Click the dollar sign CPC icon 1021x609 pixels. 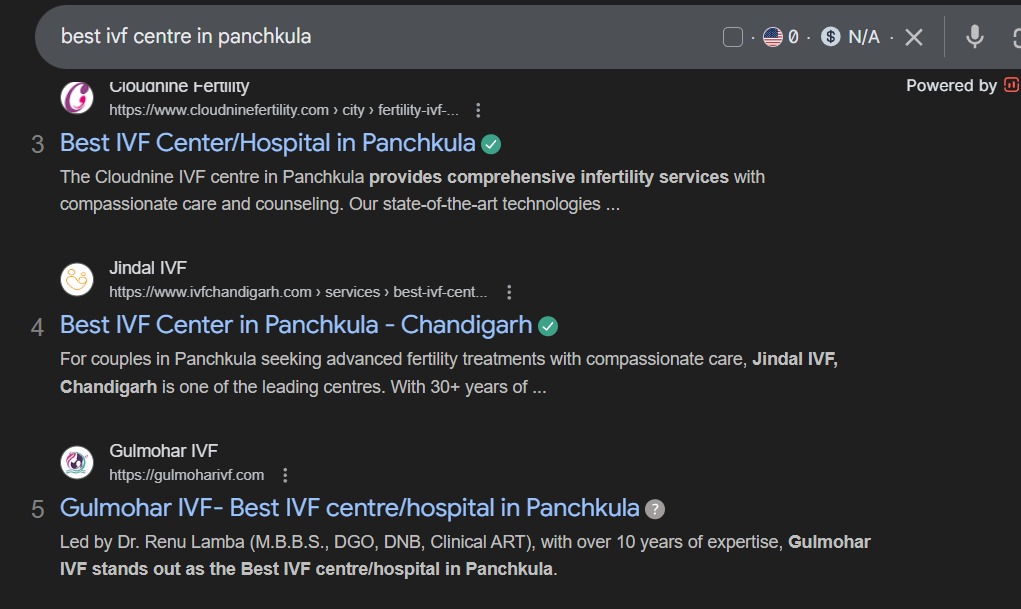pyautogui.click(x=830, y=37)
